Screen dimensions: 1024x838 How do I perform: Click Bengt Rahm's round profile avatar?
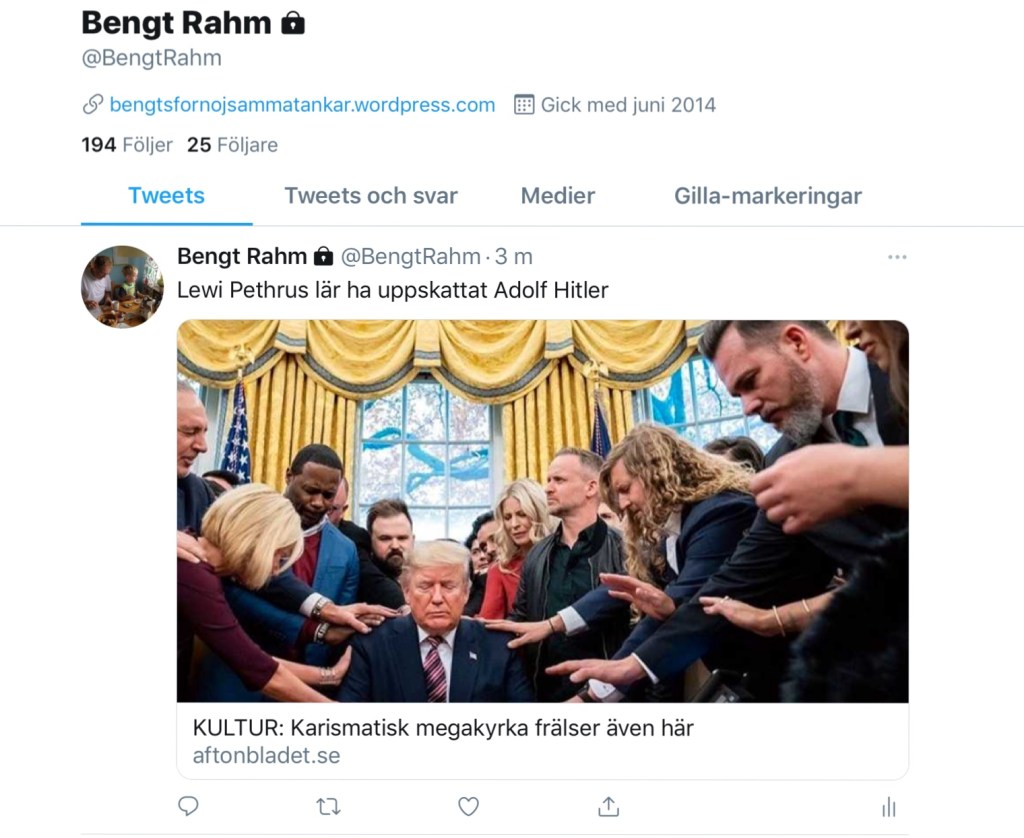(x=122, y=286)
